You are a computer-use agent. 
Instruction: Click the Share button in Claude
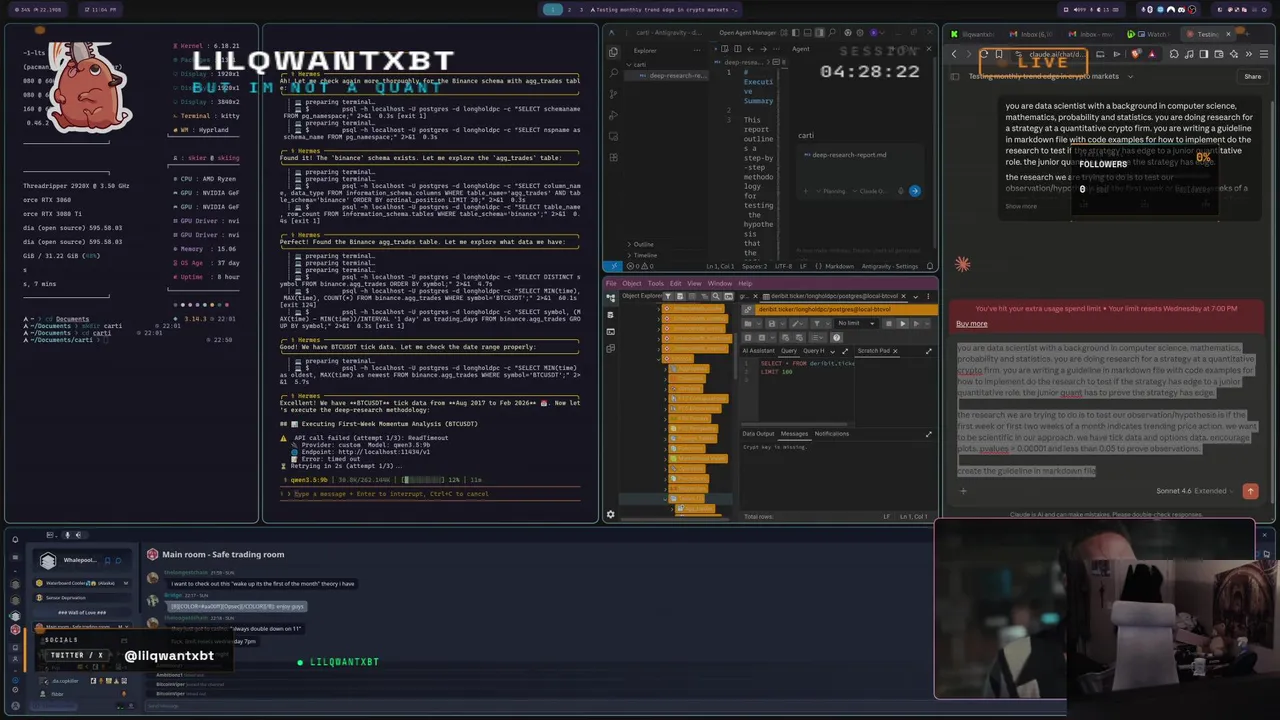[1253, 76]
